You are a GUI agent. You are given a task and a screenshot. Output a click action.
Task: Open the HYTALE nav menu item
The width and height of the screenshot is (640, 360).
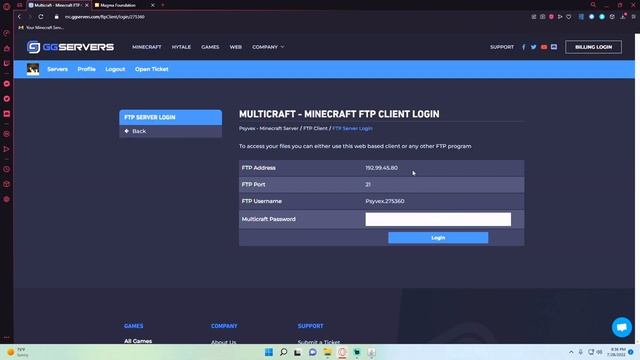[181, 47]
